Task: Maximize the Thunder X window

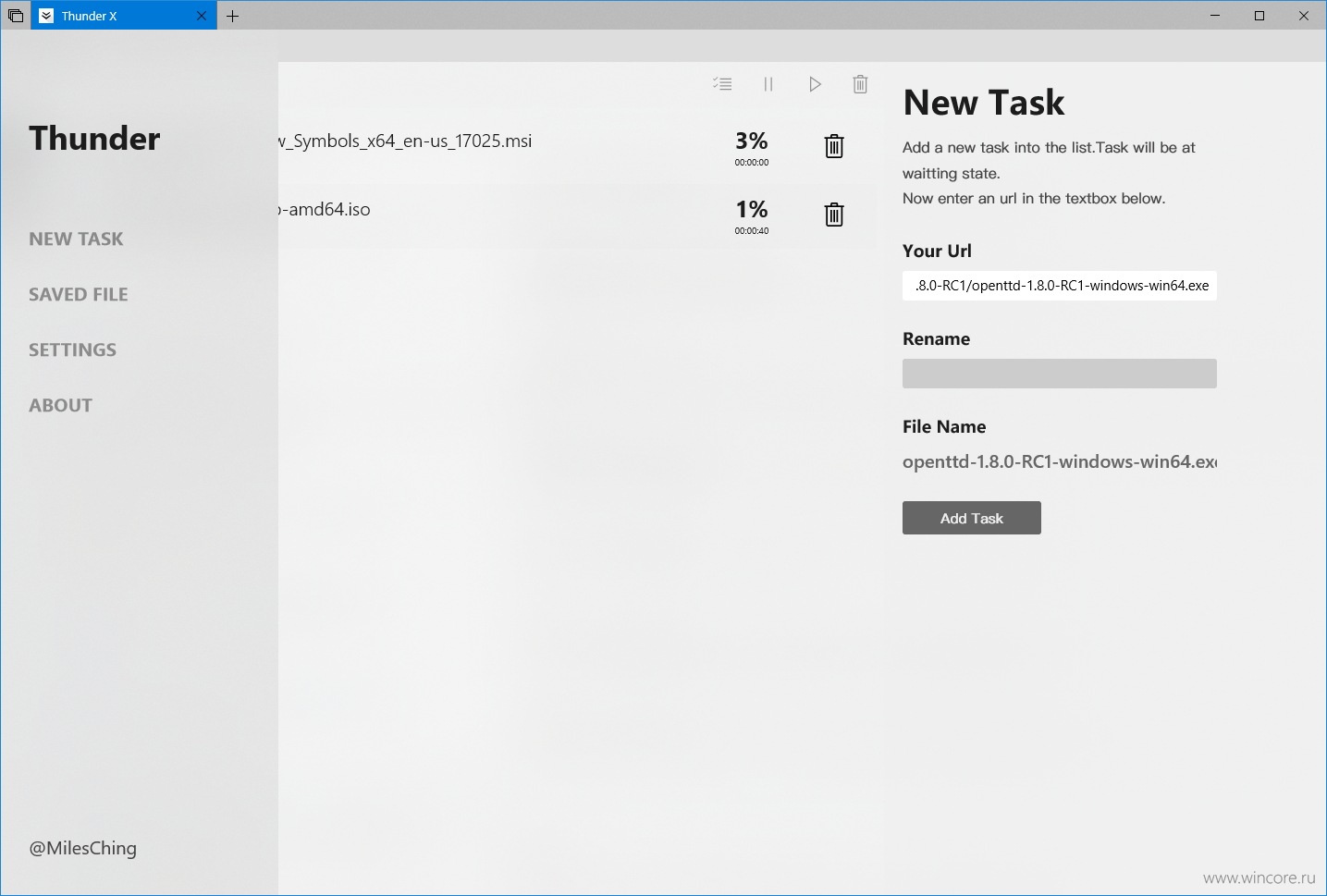Action: tap(1259, 16)
